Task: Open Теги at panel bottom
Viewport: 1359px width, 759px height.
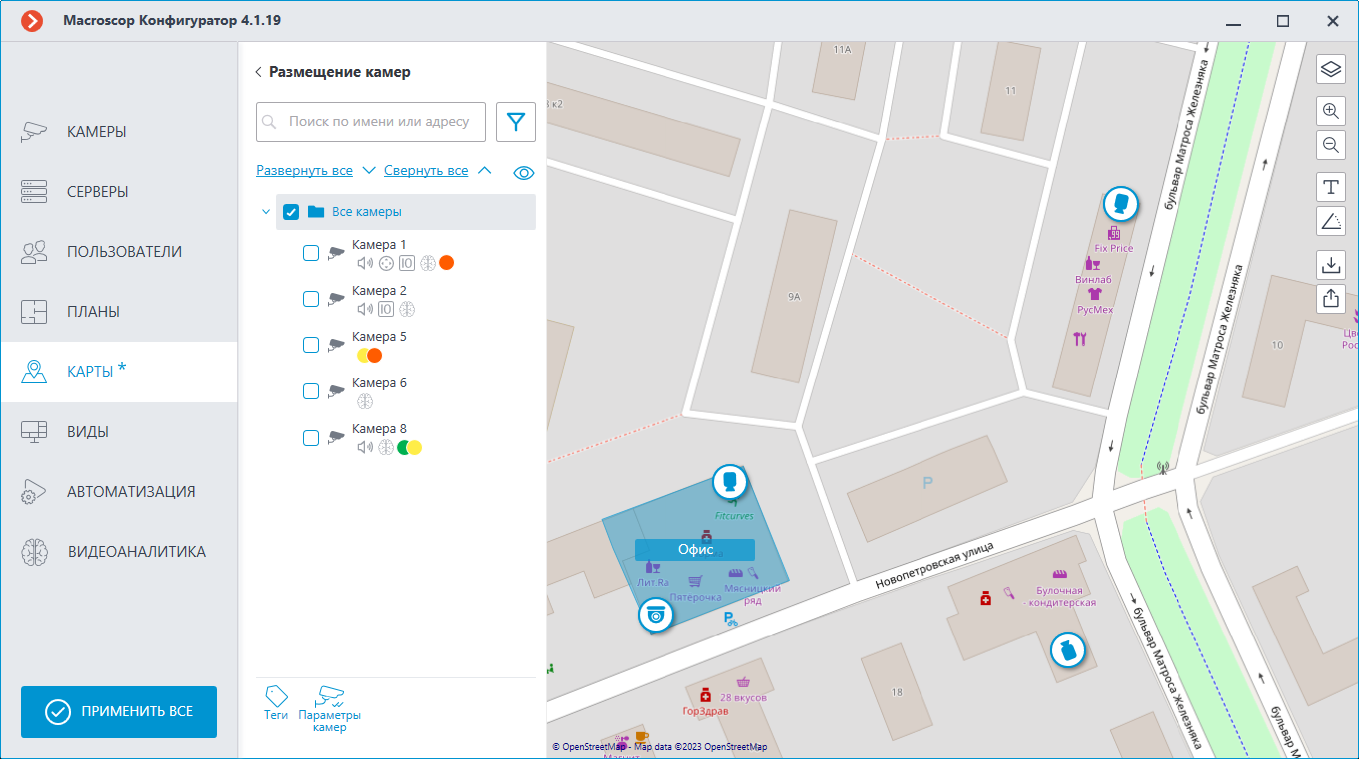Action: 276,703
